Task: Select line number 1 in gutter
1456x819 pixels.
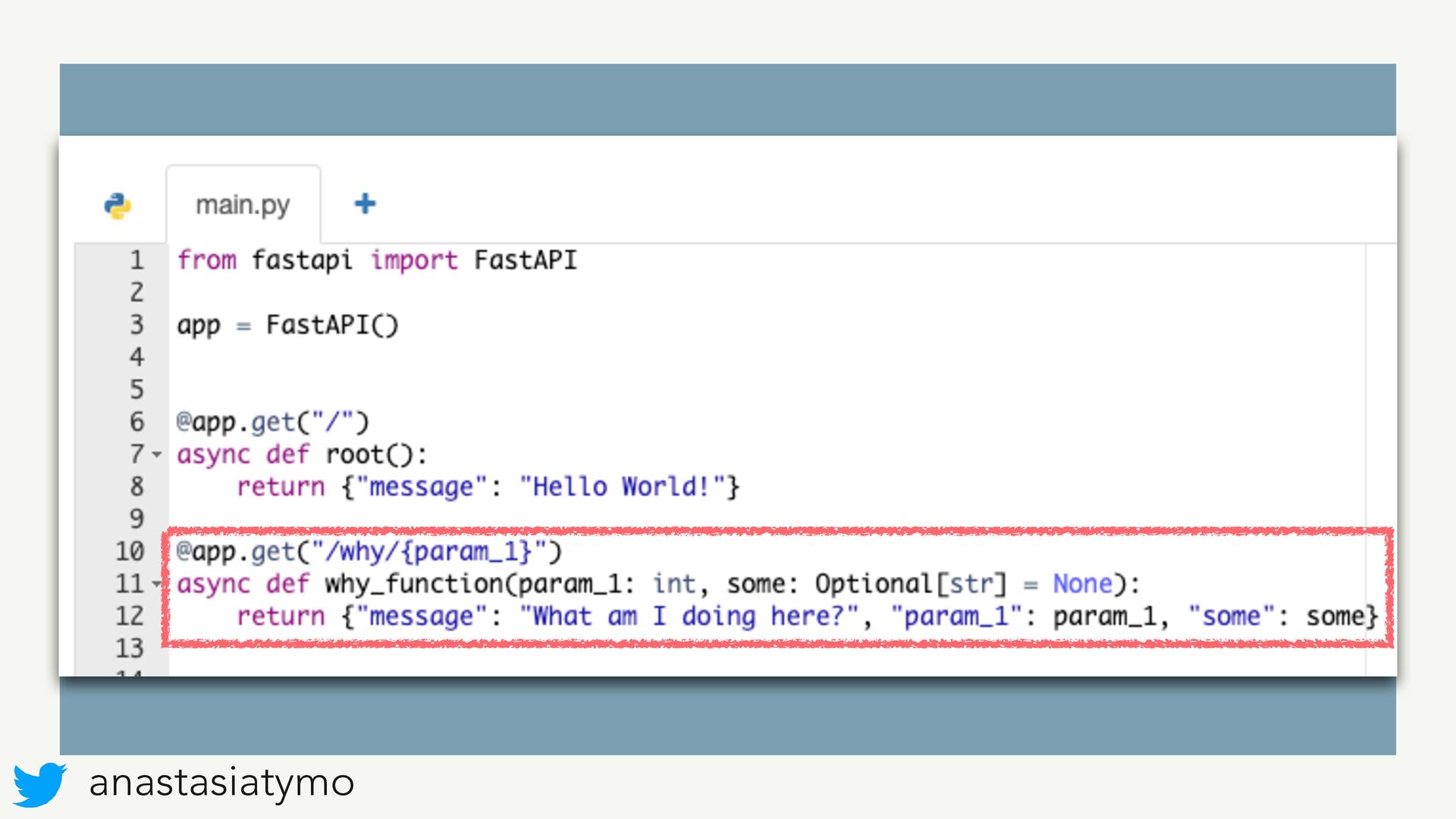Action: (x=136, y=260)
